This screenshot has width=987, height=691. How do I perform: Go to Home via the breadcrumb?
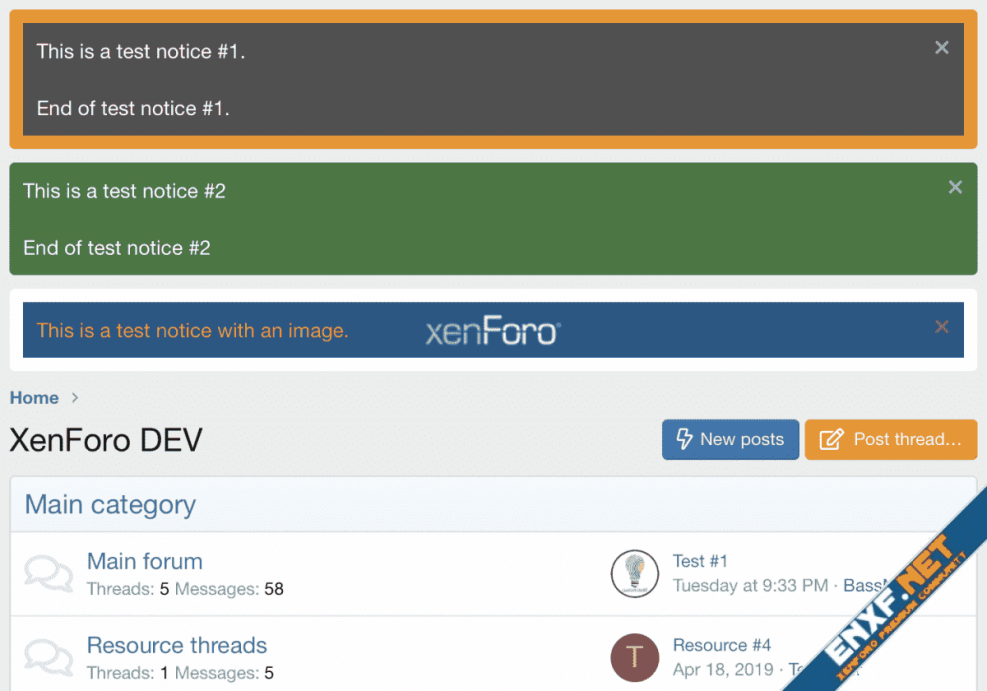coord(34,398)
